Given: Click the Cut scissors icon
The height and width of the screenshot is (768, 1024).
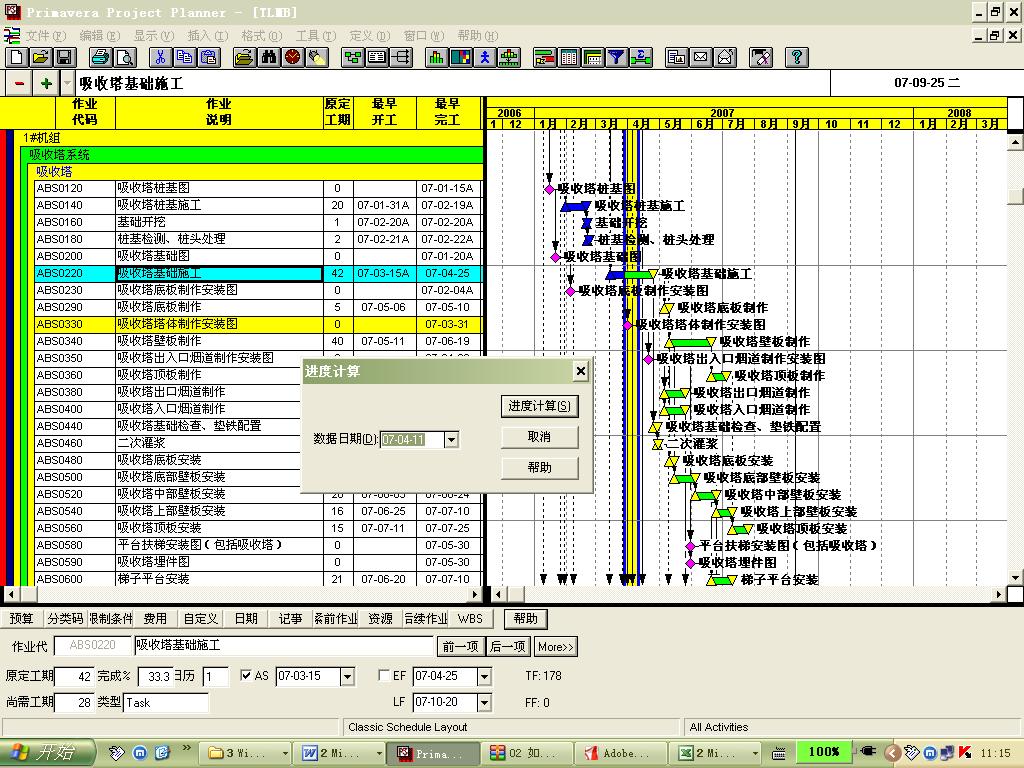Looking at the screenshot, I should [x=160, y=57].
